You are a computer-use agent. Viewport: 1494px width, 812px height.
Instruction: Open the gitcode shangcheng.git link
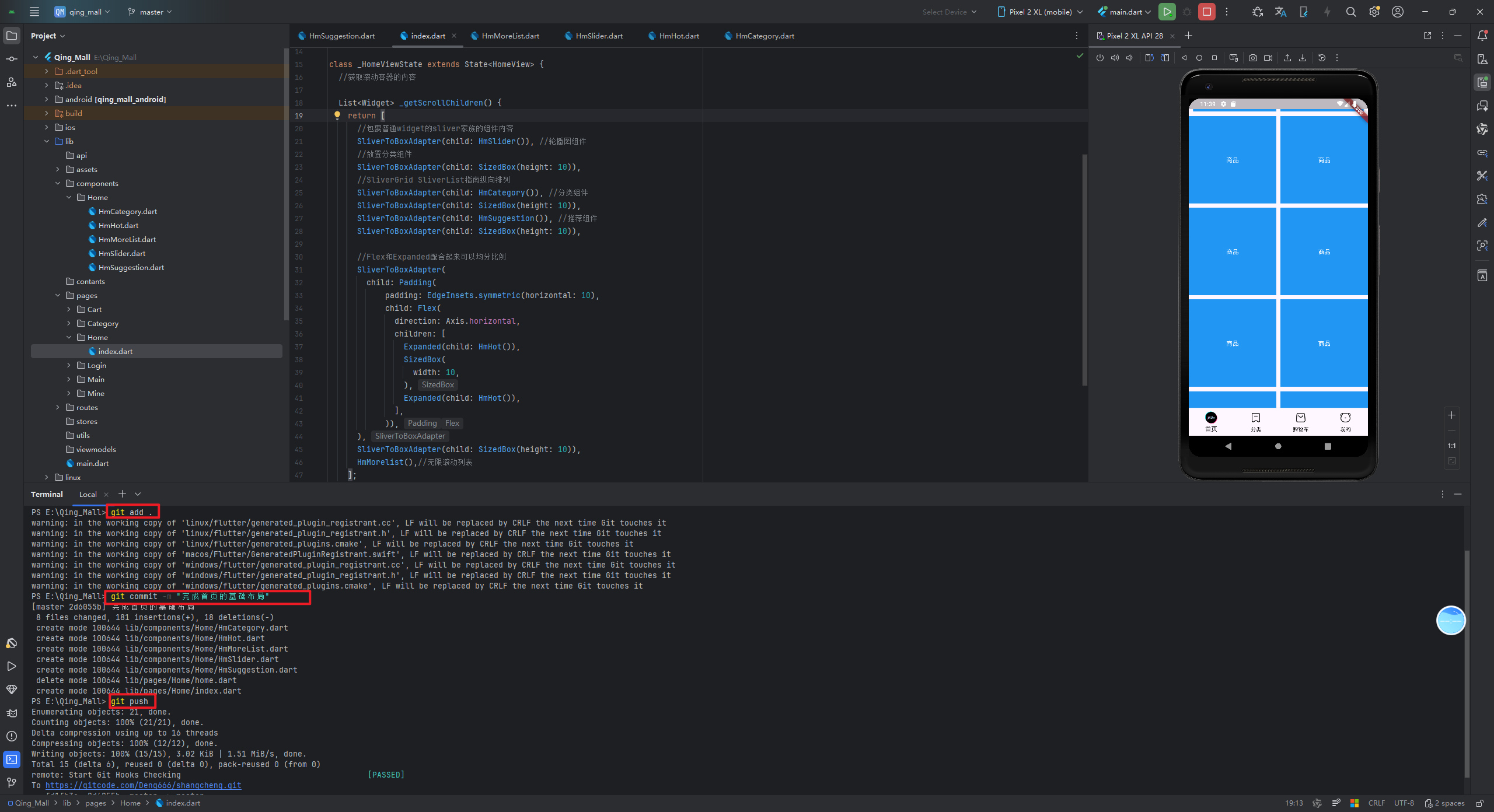coord(143,785)
